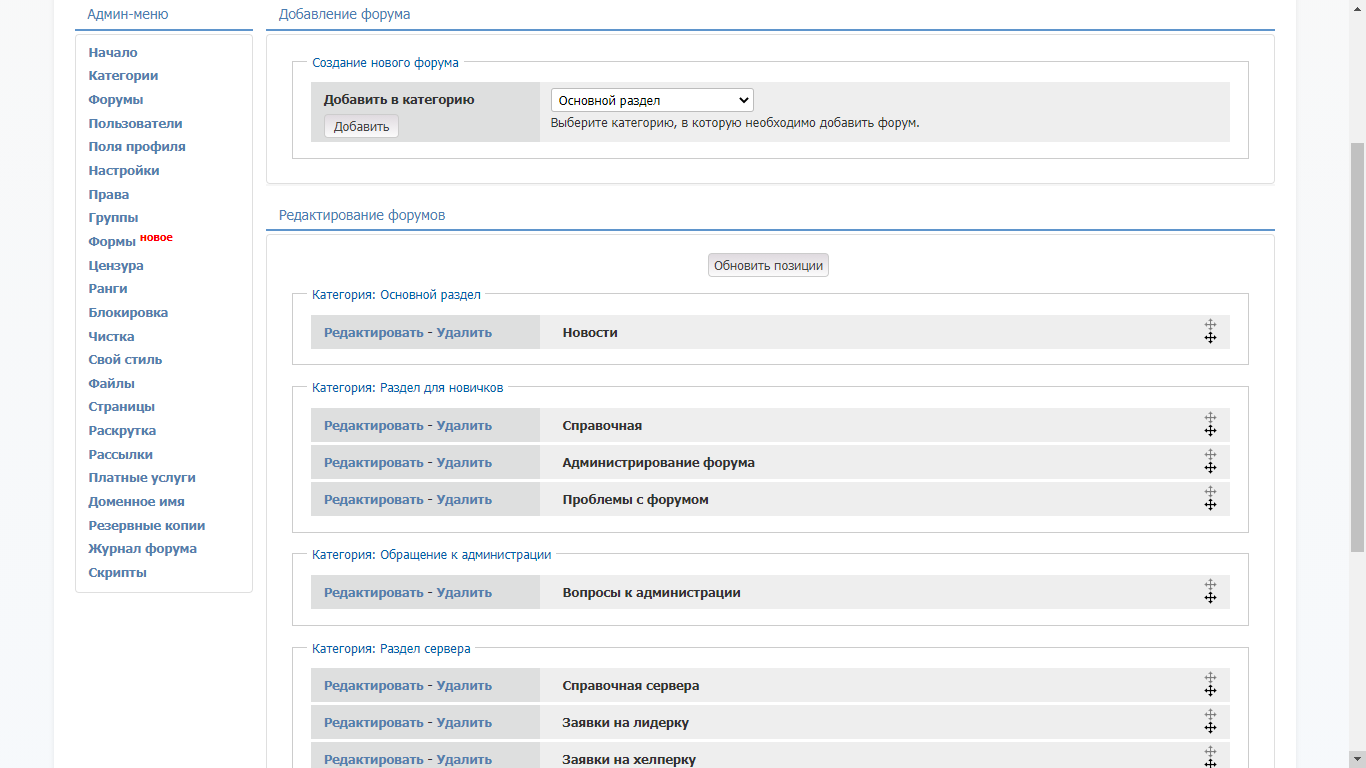Select Резервные копии in the sidebar
The image size is (1366, 768).
click(x=146, y=526)
